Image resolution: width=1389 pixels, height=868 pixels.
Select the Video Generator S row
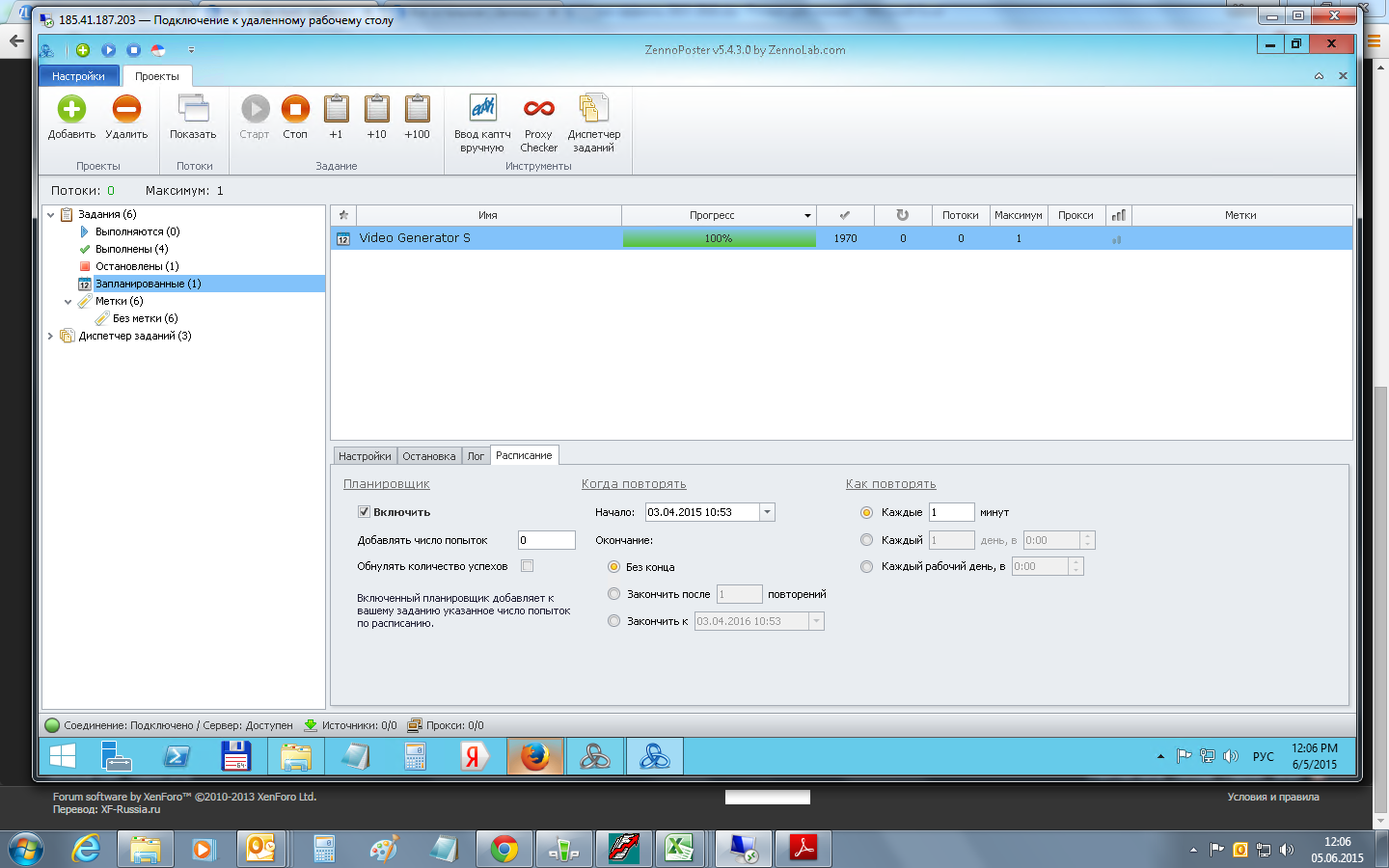coord(841,238)
